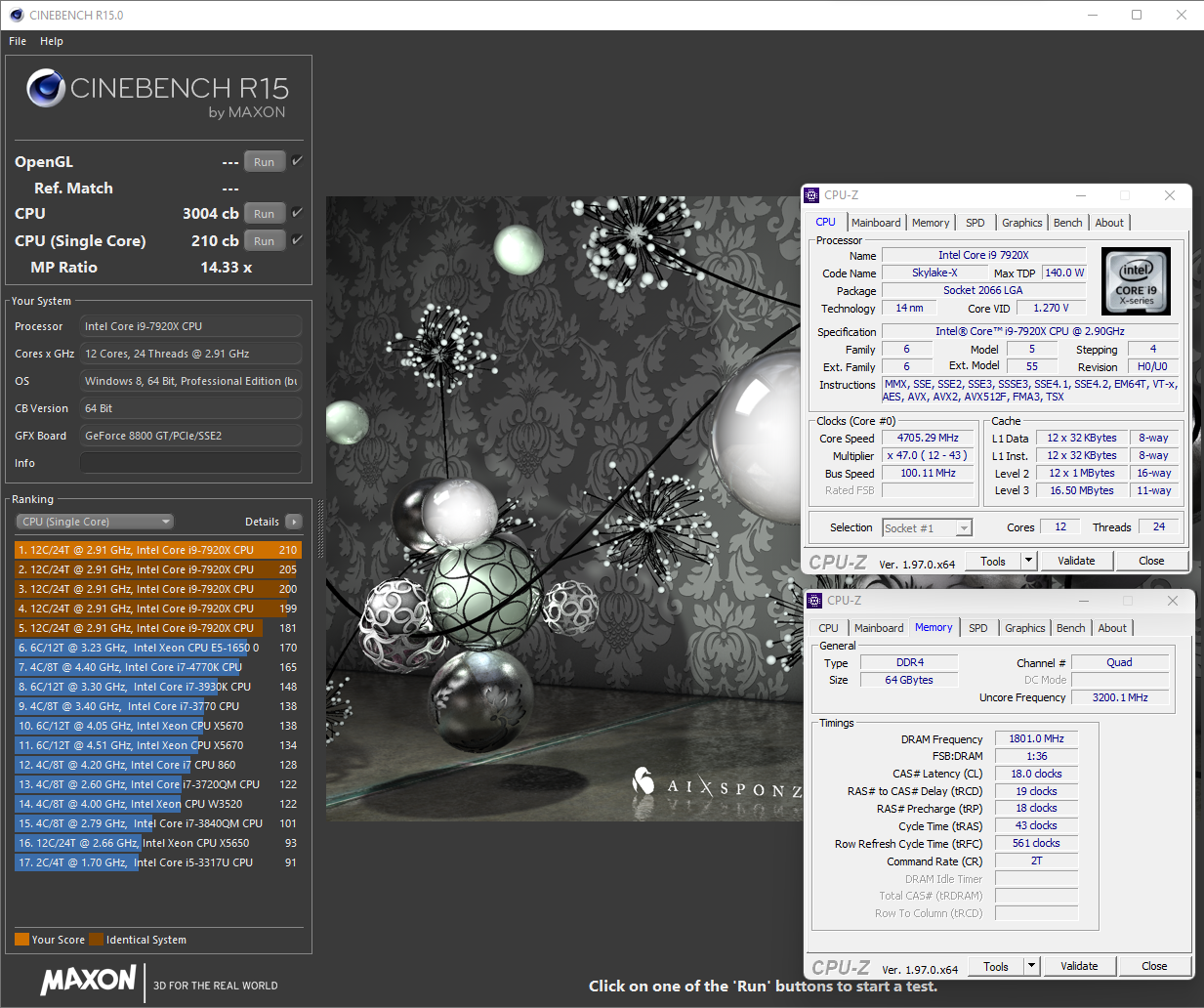Viewport: 1204px width, 1008px height.
Task: Click the memory Size value 64 GBytes
Action: (x=909, y=680)
